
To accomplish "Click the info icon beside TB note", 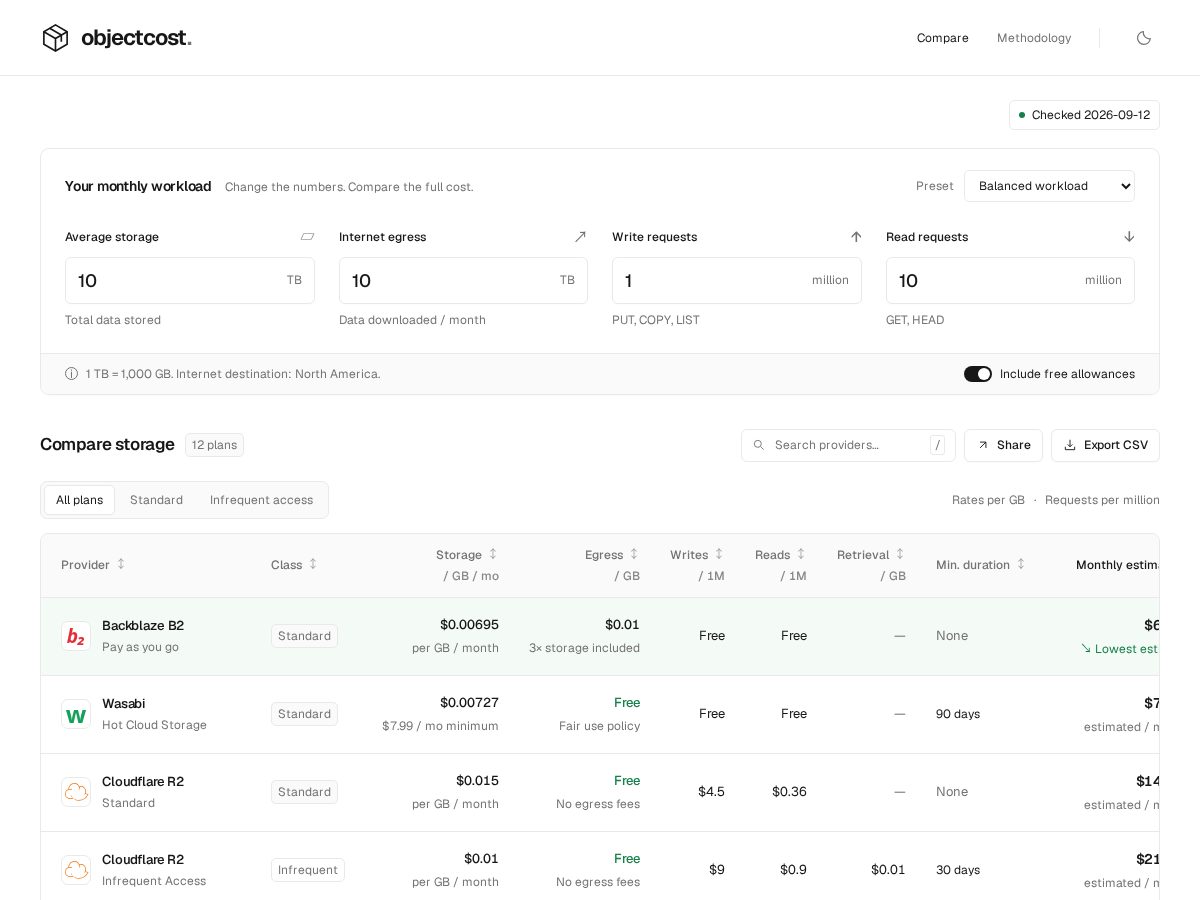I will [x=71, y=374].
